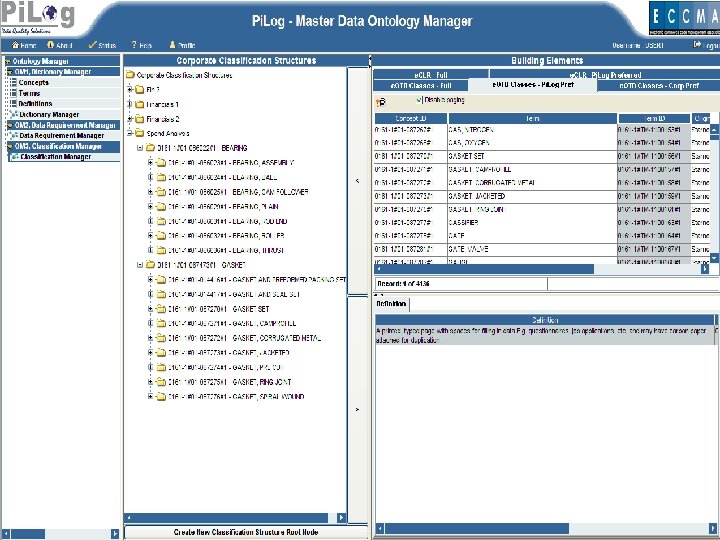Switch to eOTD Classes - Corp Pref tab
The width and height of the screenshot is (720, 540).
tap(659, 85)
